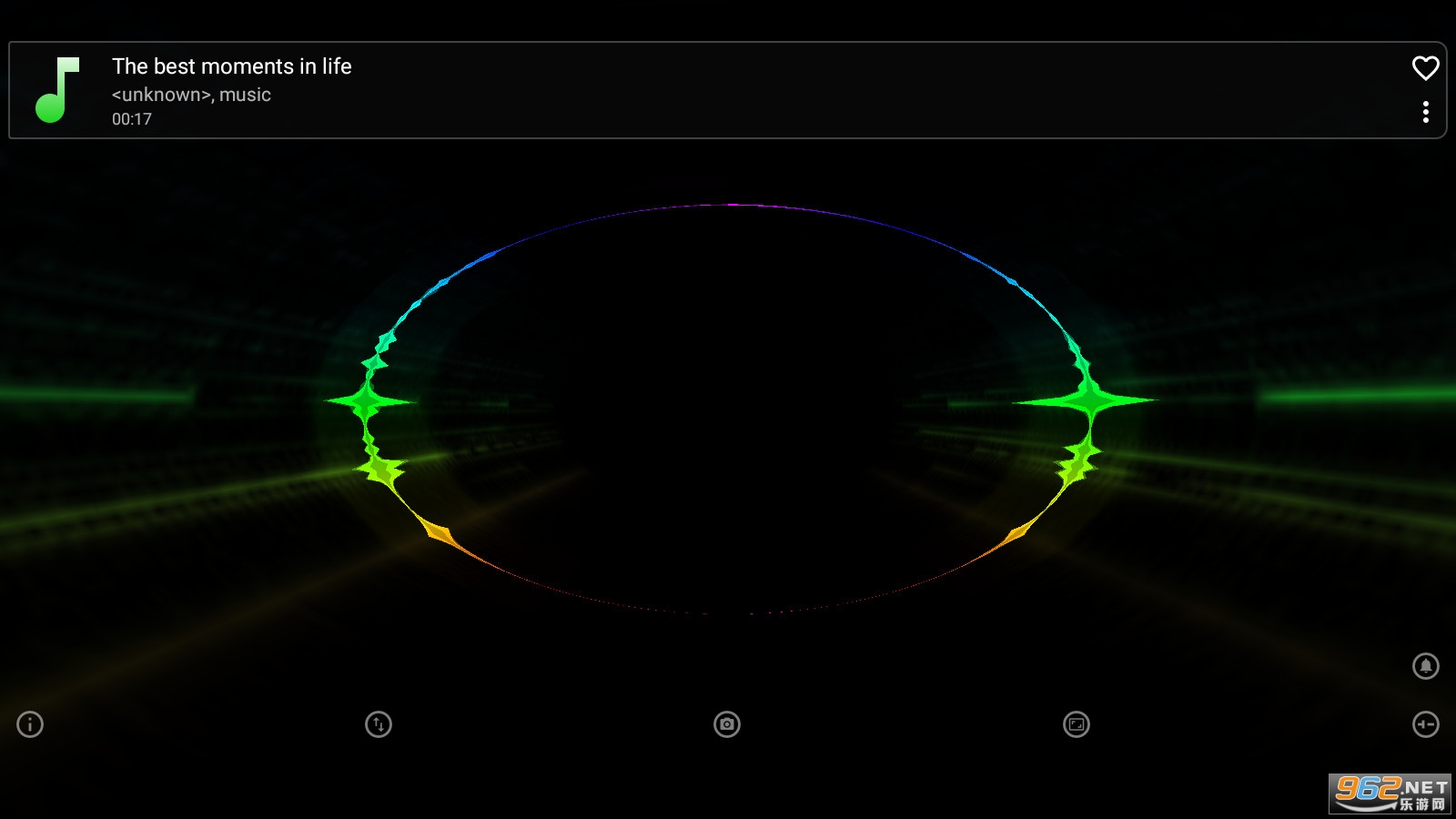Open the info icon at bottom left

pyautogui.click(x=30, y=724)
